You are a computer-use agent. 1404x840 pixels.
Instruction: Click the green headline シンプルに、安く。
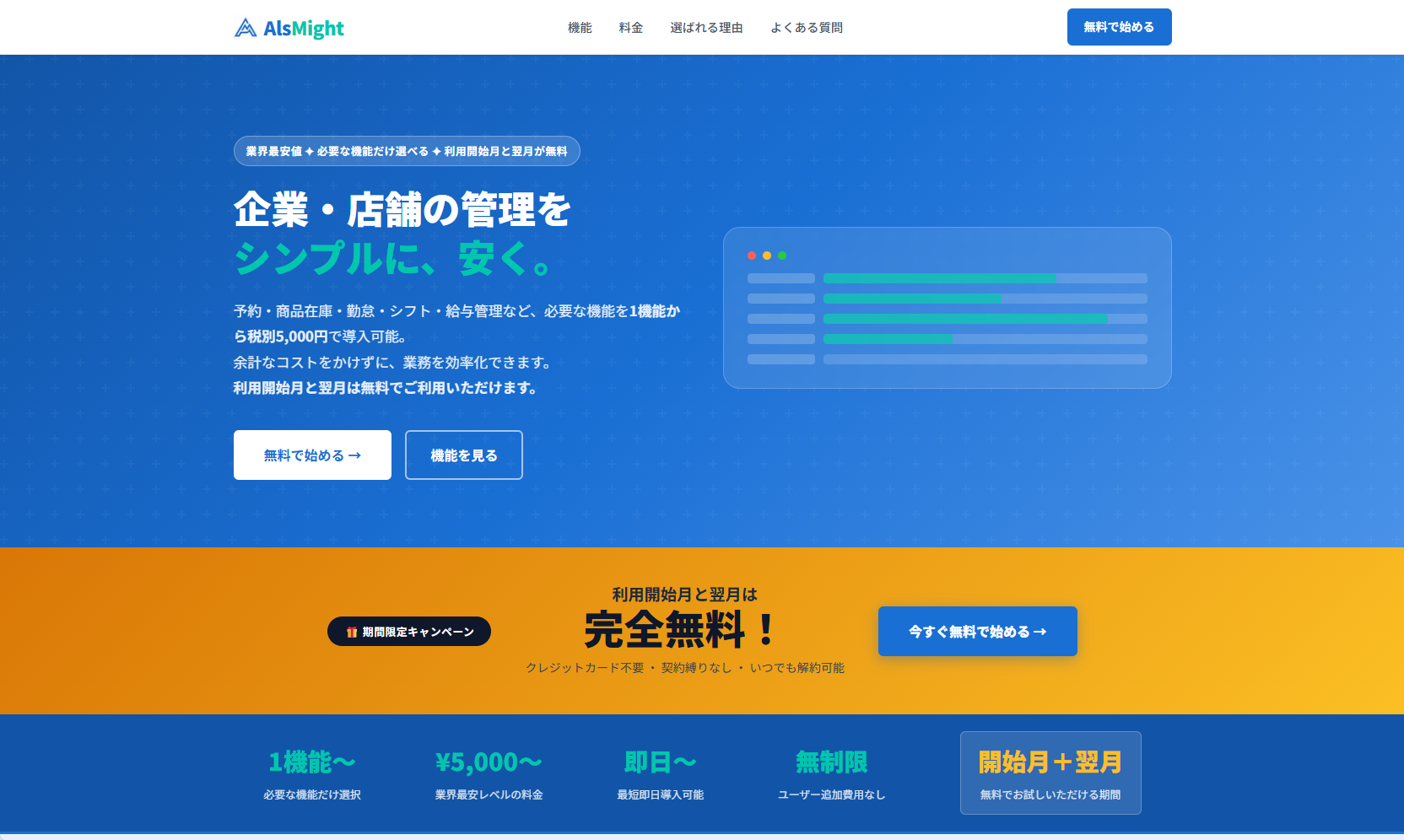(x=393, y=258)
